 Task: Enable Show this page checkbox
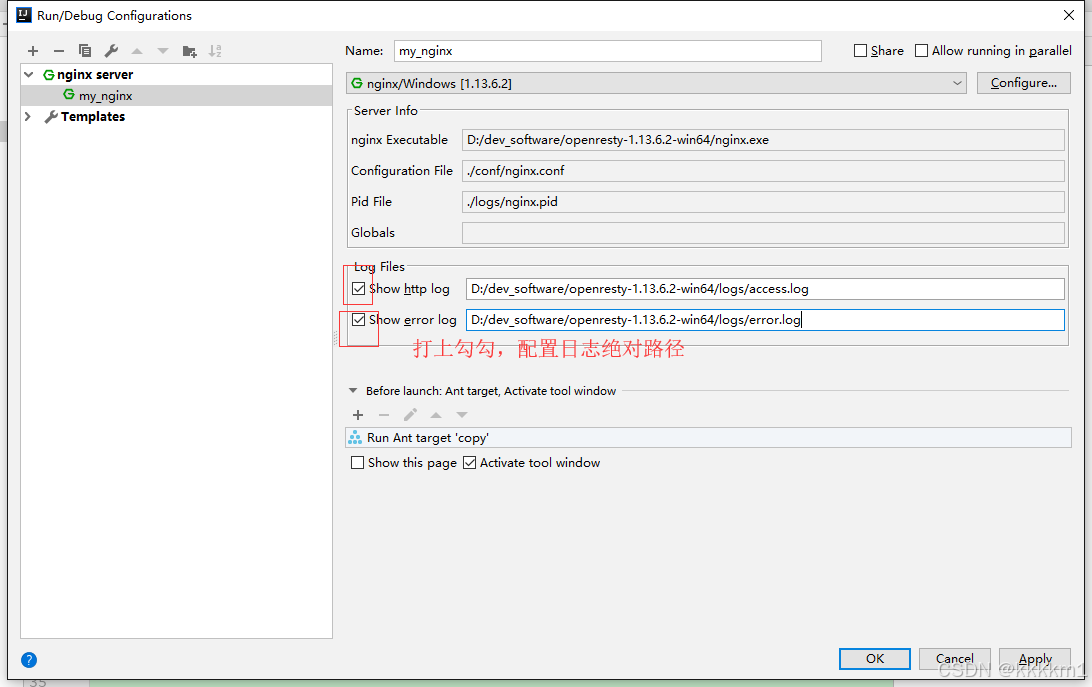[x=357, y=463]
